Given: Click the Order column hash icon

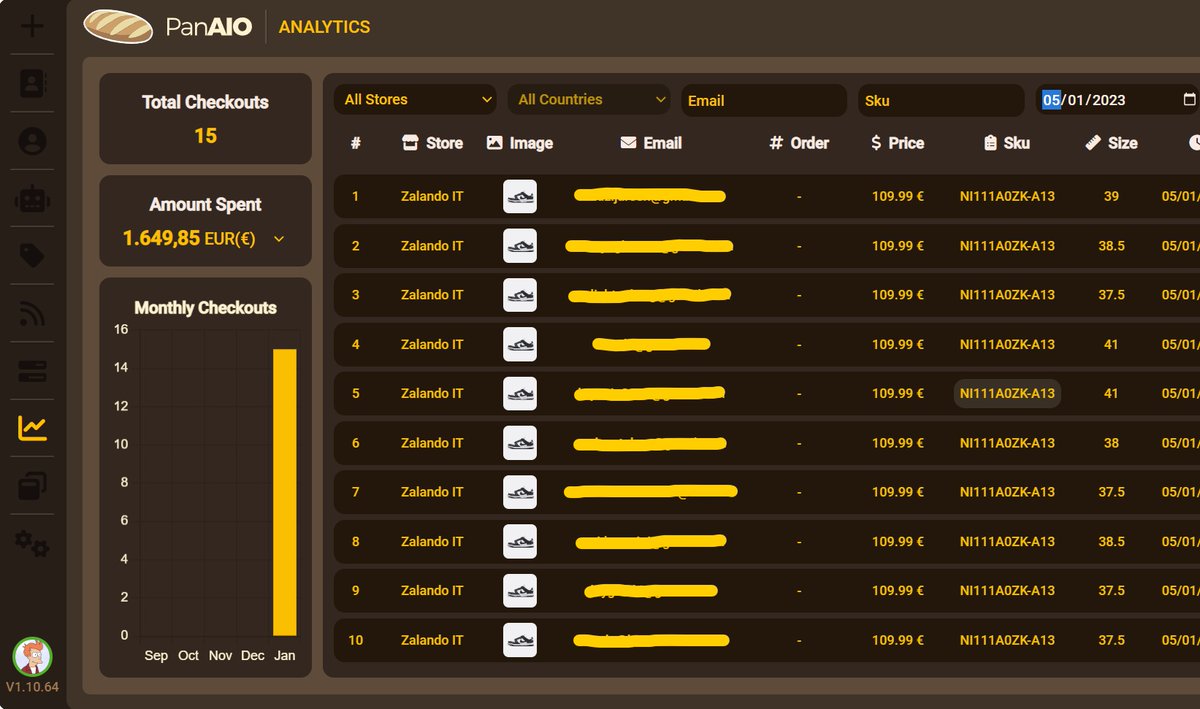Looking at the screenshot, I should (776, 143).
